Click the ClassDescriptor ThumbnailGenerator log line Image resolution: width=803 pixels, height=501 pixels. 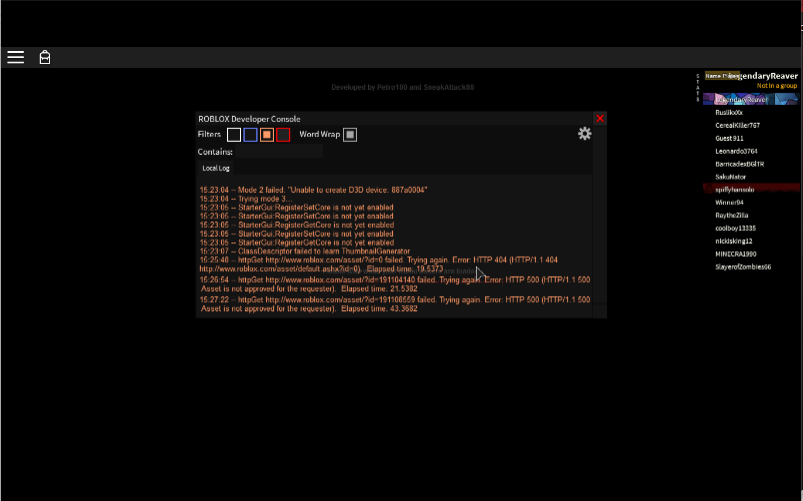tap(305, 251)
